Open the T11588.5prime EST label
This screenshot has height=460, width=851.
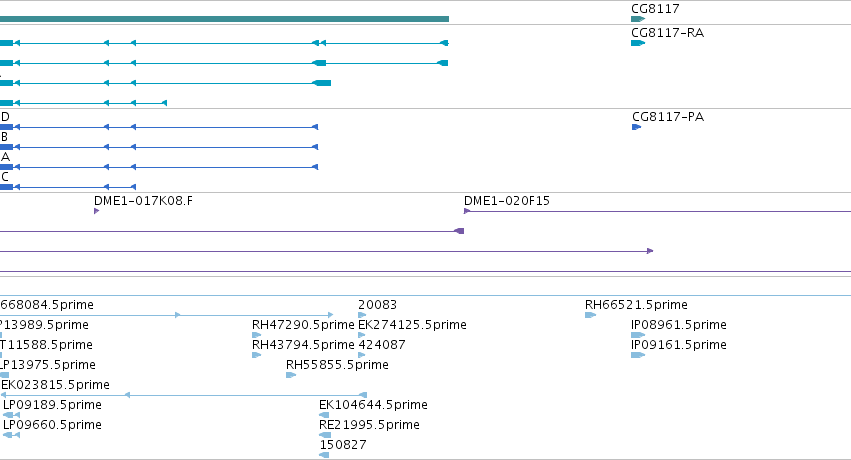click(46, 344)
